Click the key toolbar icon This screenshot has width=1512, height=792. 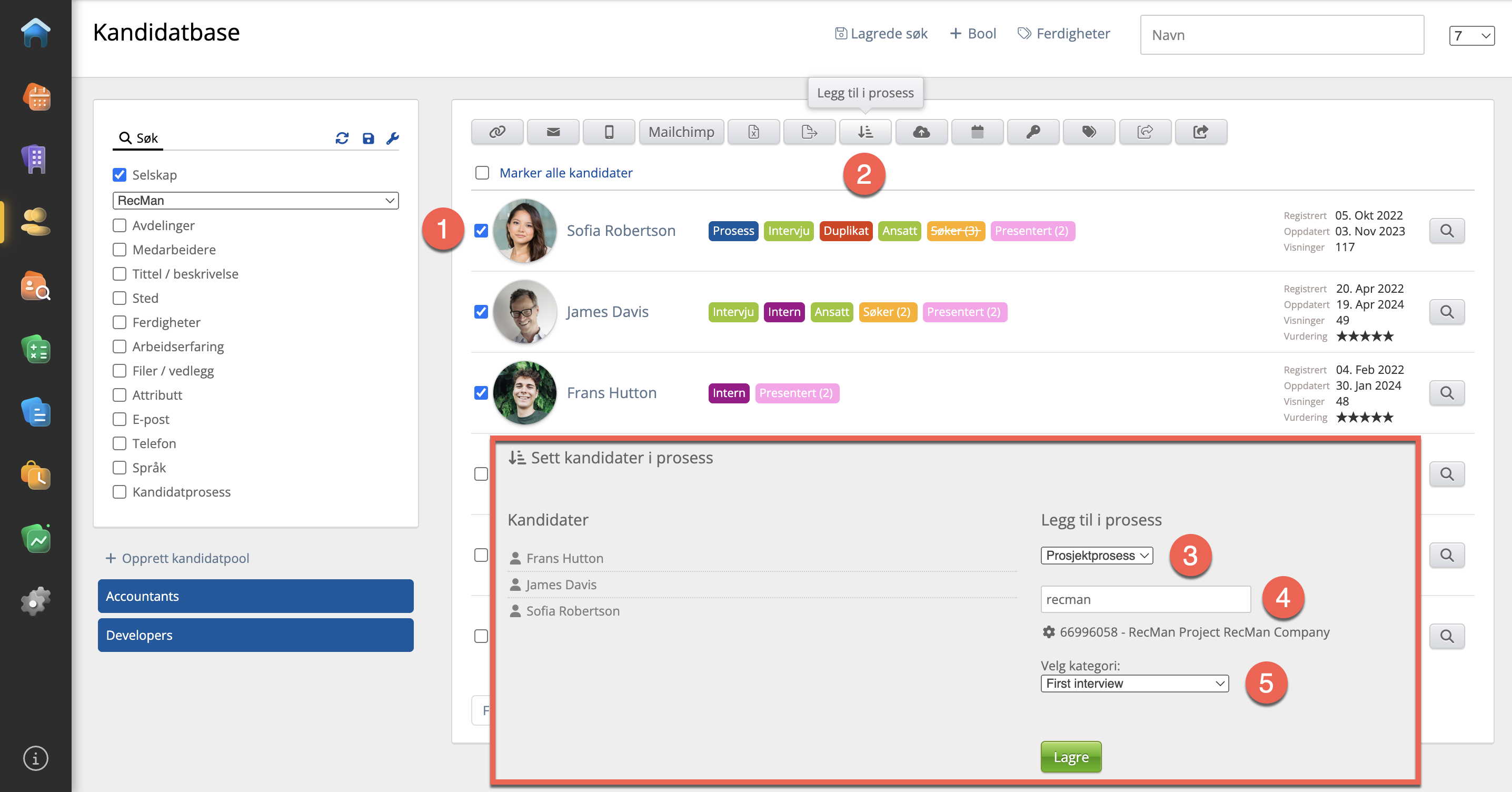[x=1033, y=132]
